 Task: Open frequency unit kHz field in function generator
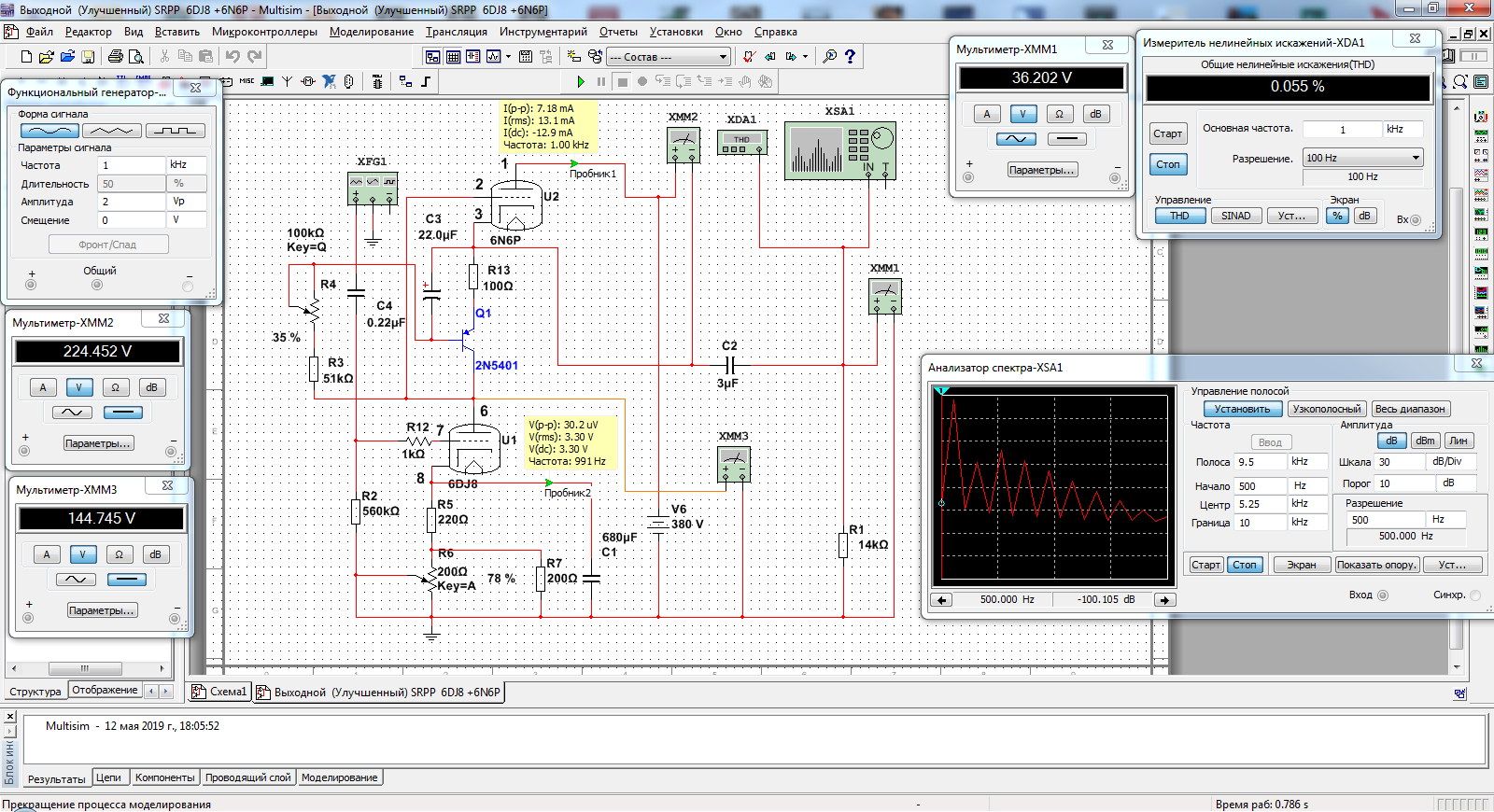186,164
